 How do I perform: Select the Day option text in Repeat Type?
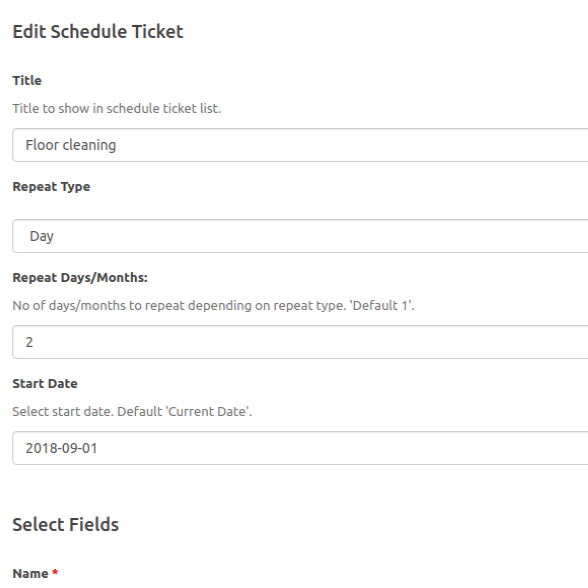point(42,236)
